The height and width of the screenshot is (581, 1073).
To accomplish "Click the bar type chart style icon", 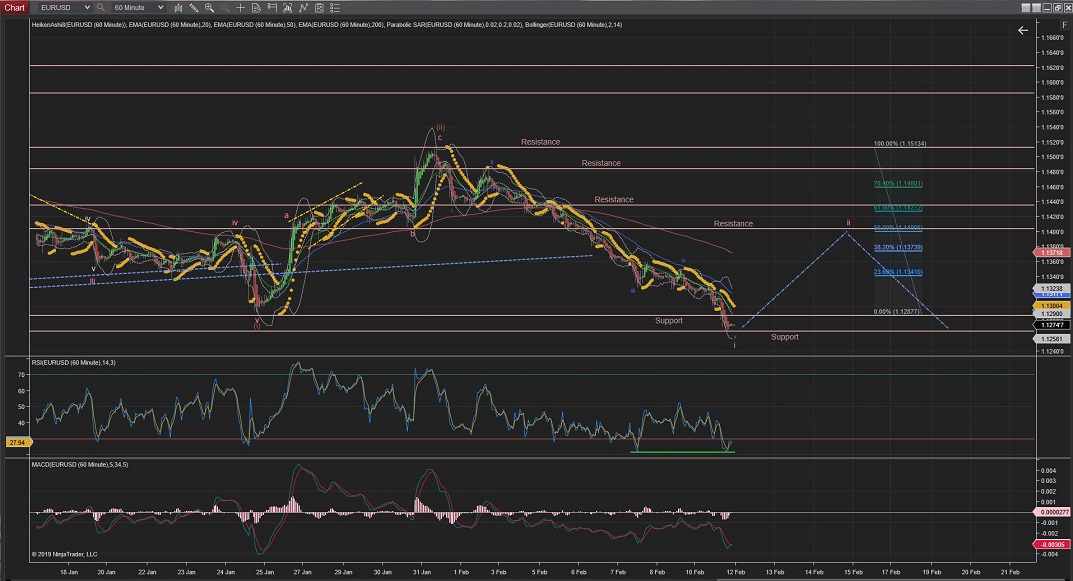I will [178, 7].
